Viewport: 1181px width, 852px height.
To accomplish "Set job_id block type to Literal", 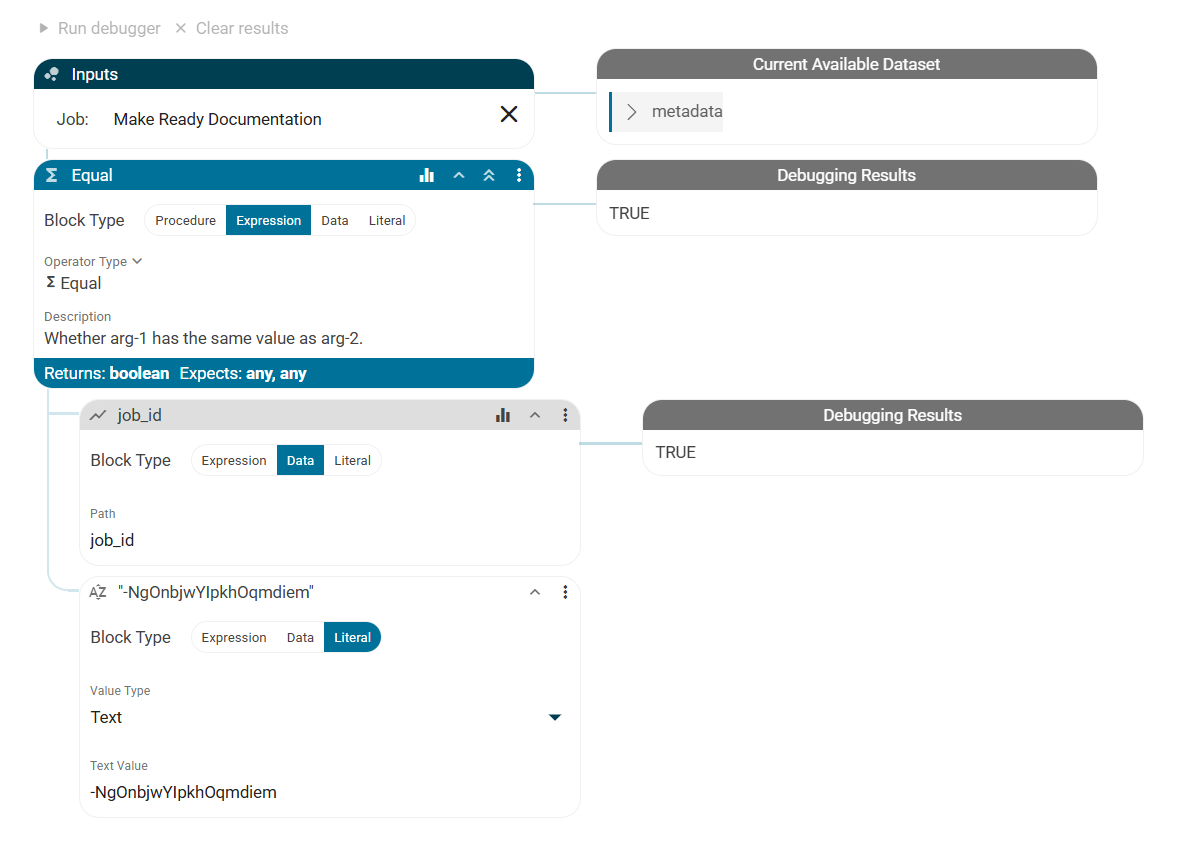I will pos(352,460).
